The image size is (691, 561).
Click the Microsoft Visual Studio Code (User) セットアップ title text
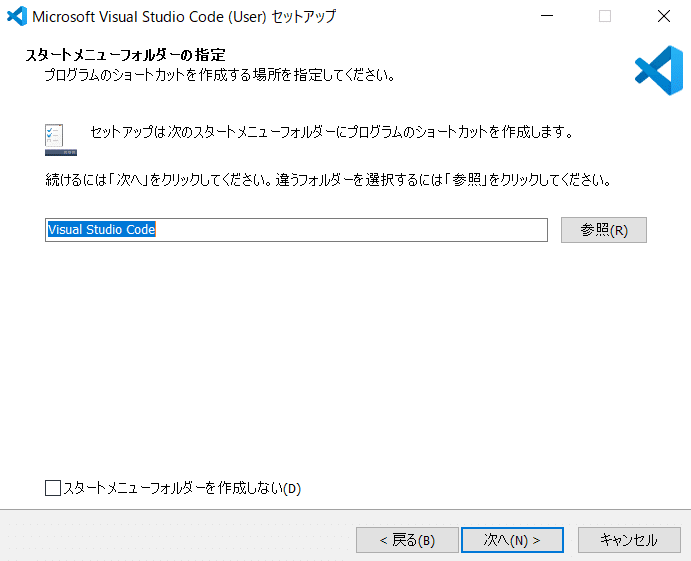[184, 16]
